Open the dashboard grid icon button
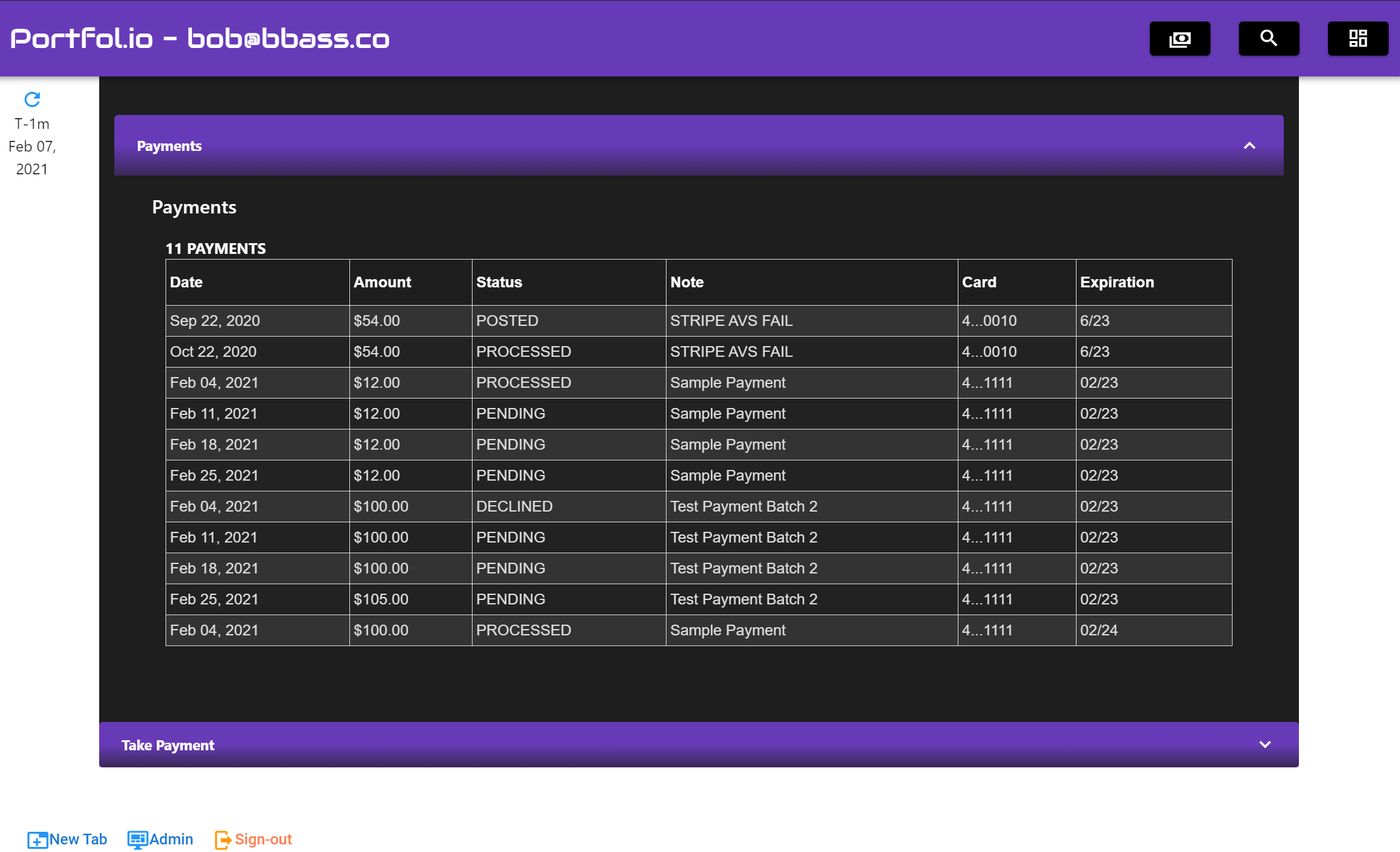The width and height of the screenshot is (1400, 852). pos(1358,39)
